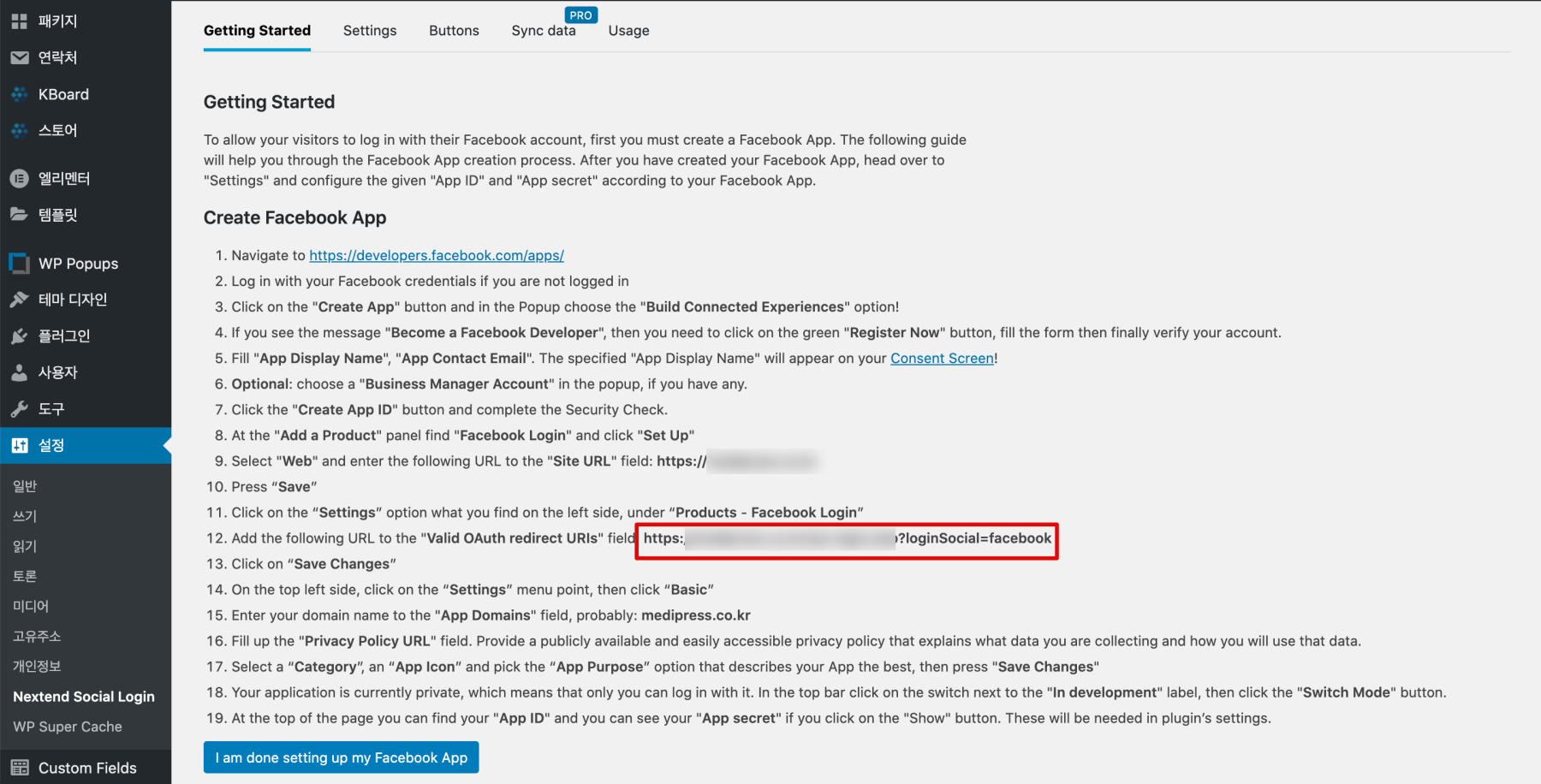Viewport: 1541px width, 784px height.
Task: Open Custom Fields menu item
Action: pyautogui.click(x=86, y=768)
